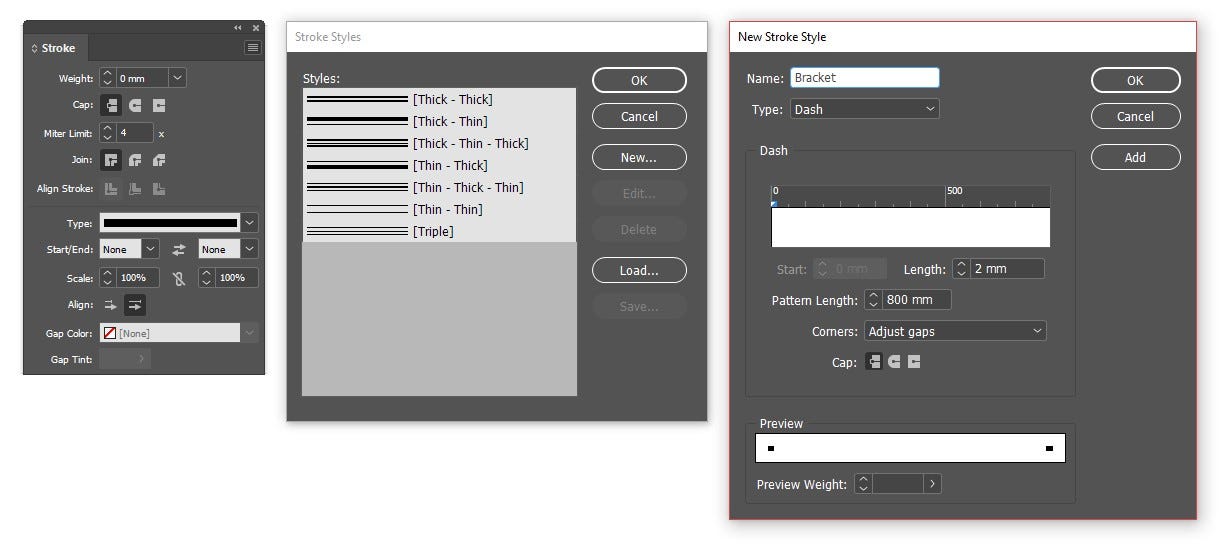
Task: Click the dash Length field
Action: click(x=1007, y=269)
